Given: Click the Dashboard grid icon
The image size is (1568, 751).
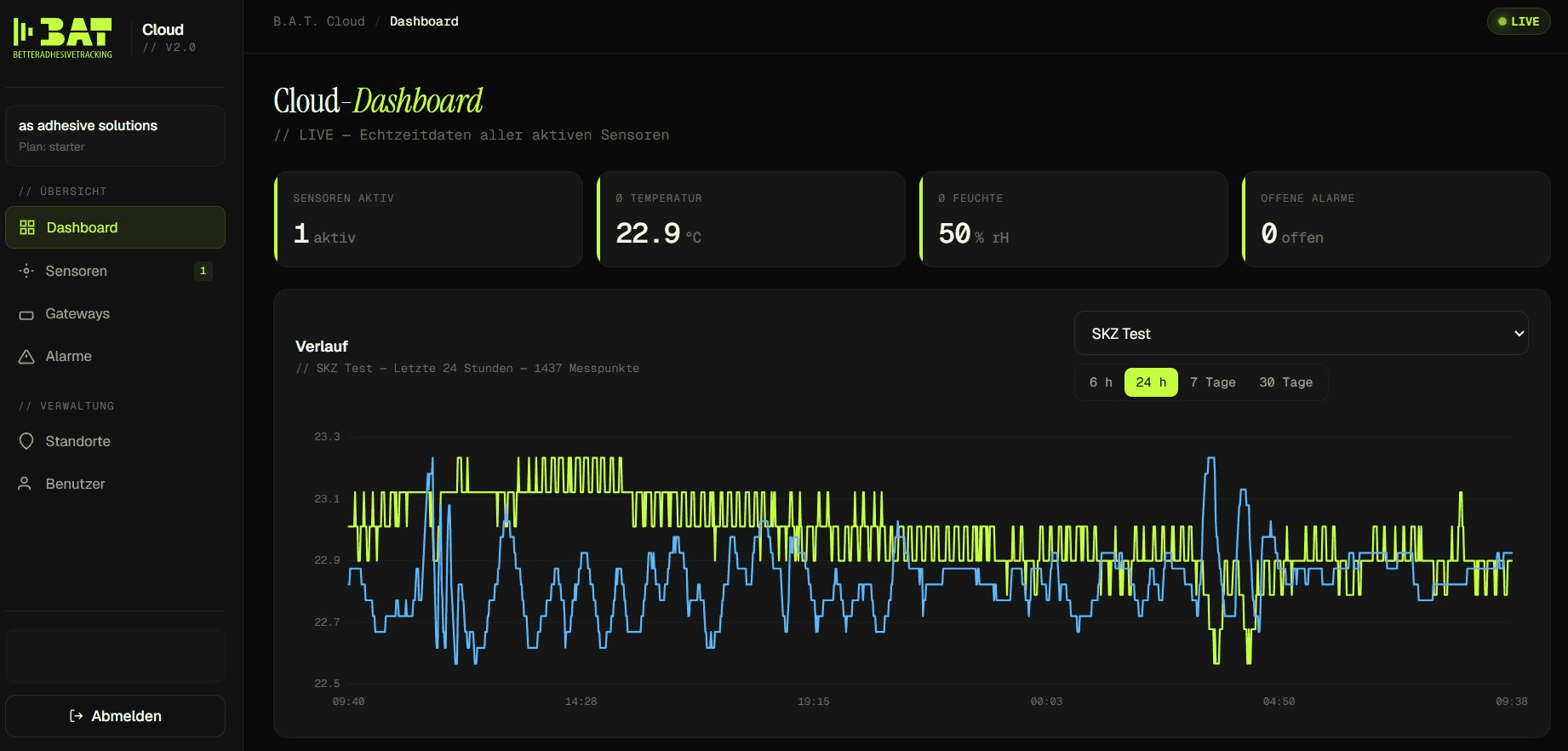Looking at the screenshot, I should [27, 227].
